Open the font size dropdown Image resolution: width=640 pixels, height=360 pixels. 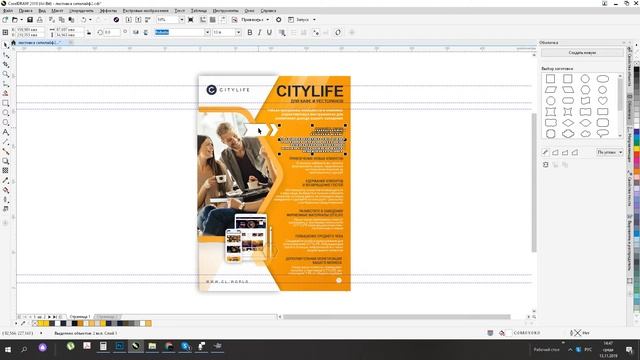coord(238,32)
